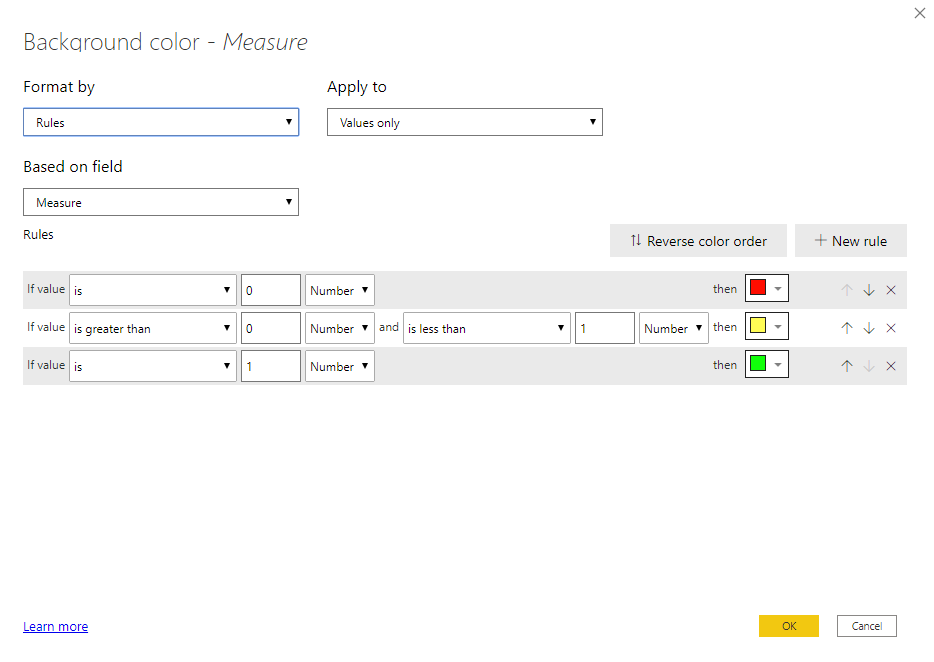
Task: Pick the yellow color swatch
Action: pos(767,326)
